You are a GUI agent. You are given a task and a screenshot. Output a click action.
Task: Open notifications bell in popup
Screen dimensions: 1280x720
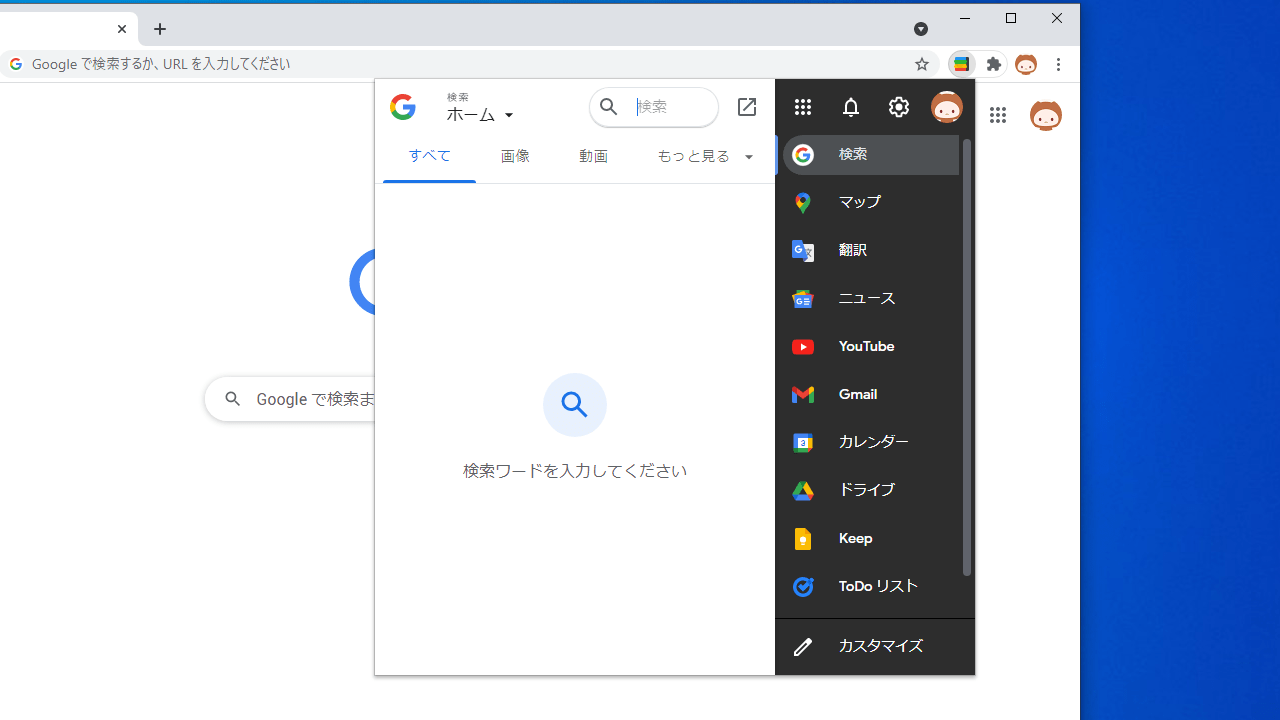tap(851, 107)
